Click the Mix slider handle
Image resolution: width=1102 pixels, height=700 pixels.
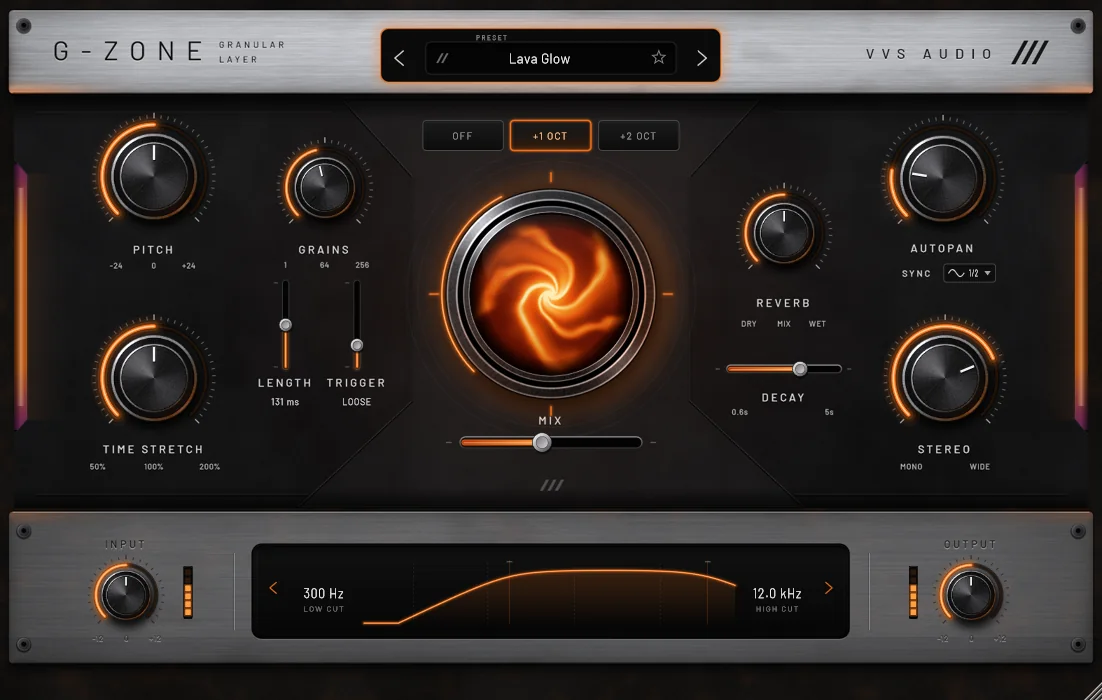click(542, 442)
